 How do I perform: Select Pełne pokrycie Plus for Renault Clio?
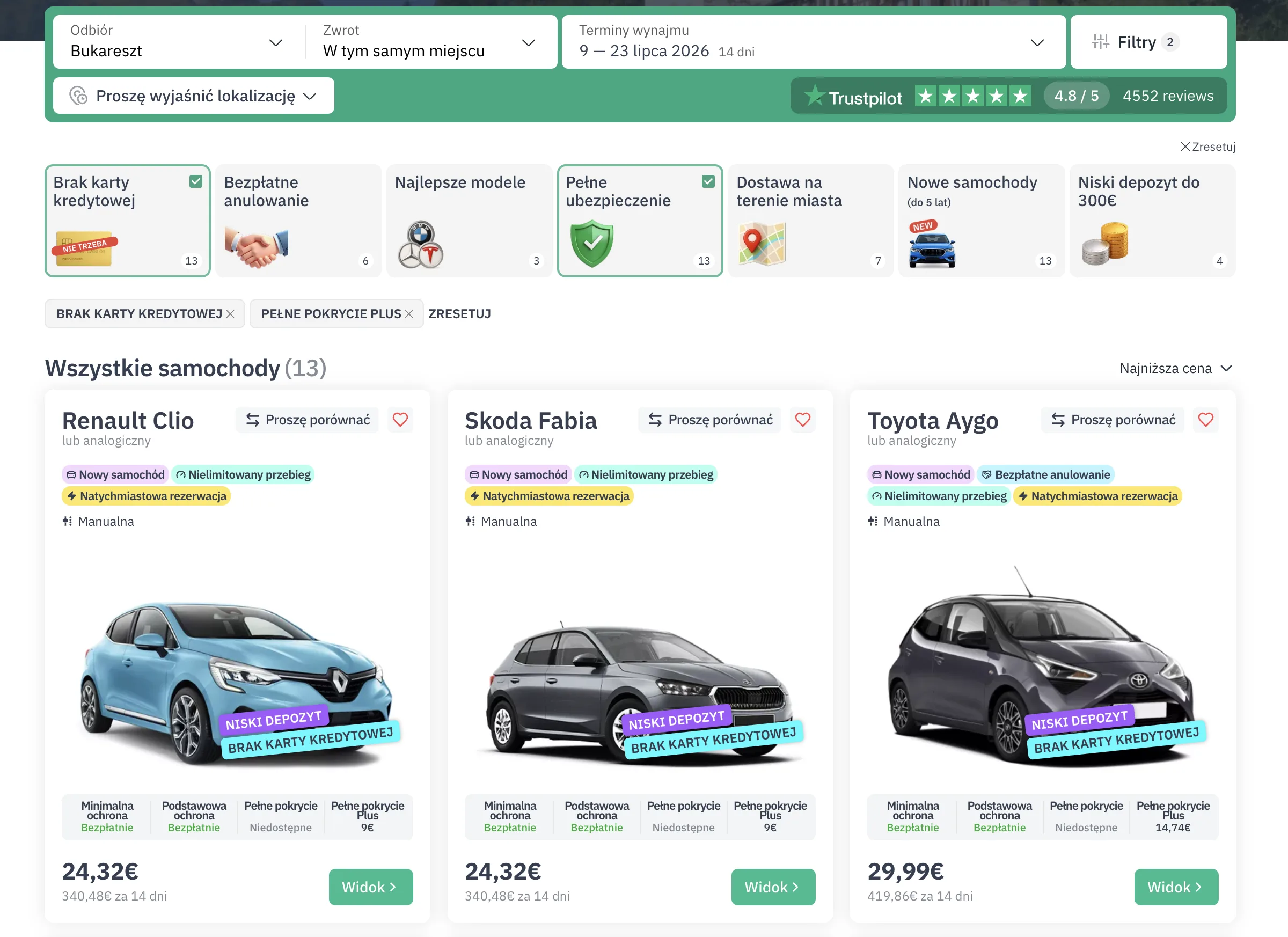(x=368, y=817)
